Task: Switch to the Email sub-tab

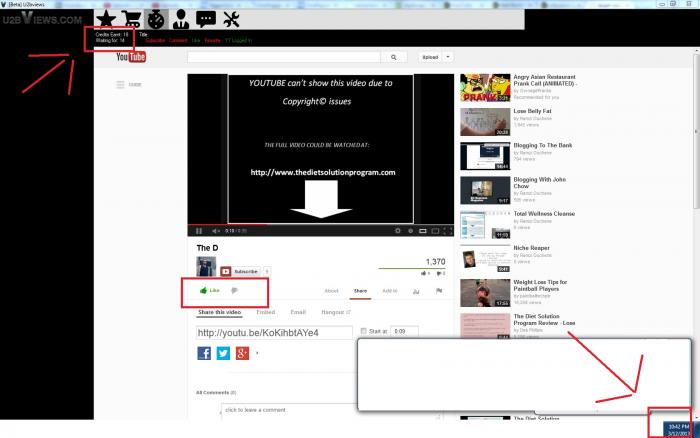Action: [298, 312]
